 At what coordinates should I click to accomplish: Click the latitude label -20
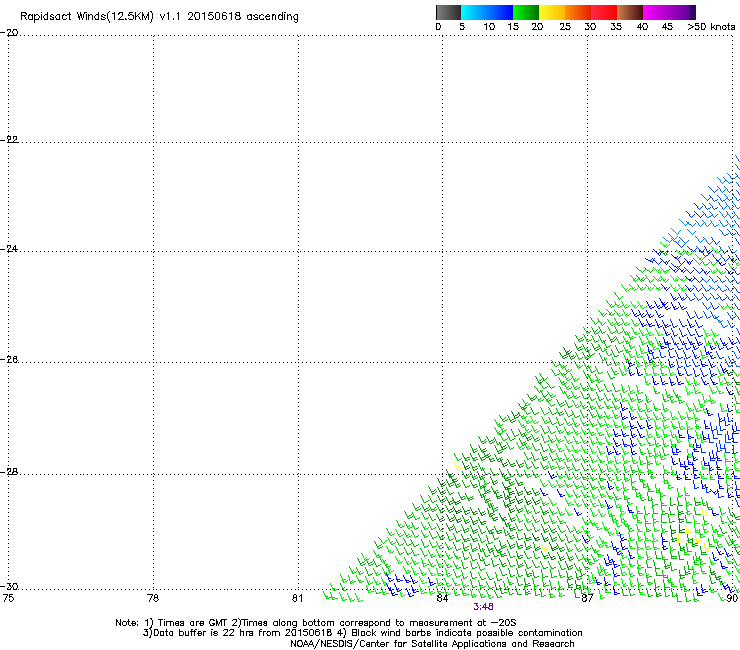point(10,33)
